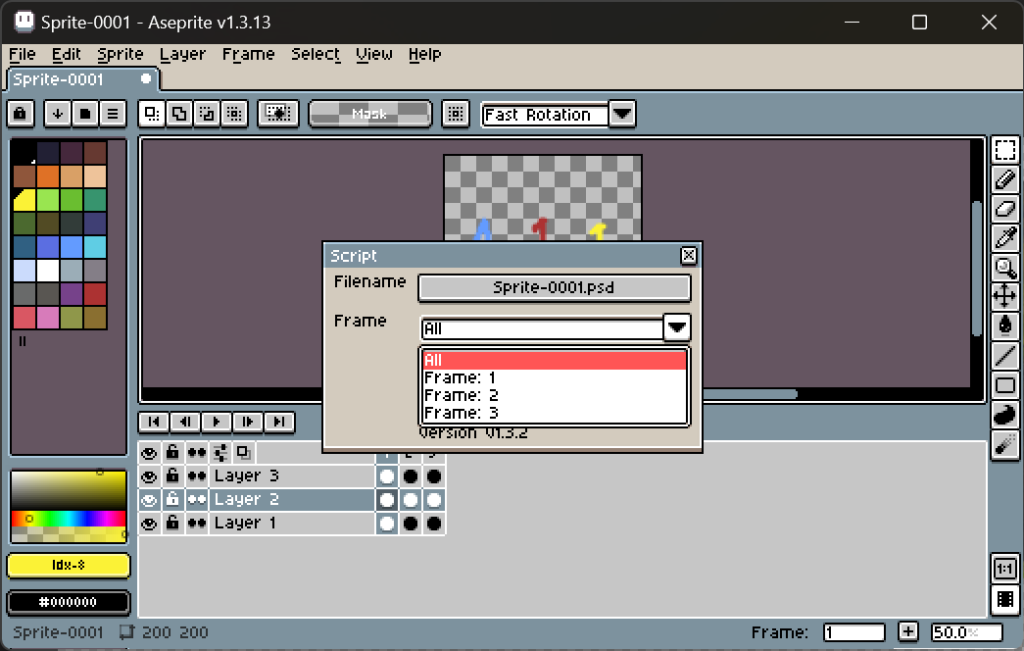Go to the last frame
Image resolution: width=1024 pixels, height=651 pixels.
(280, 422)
